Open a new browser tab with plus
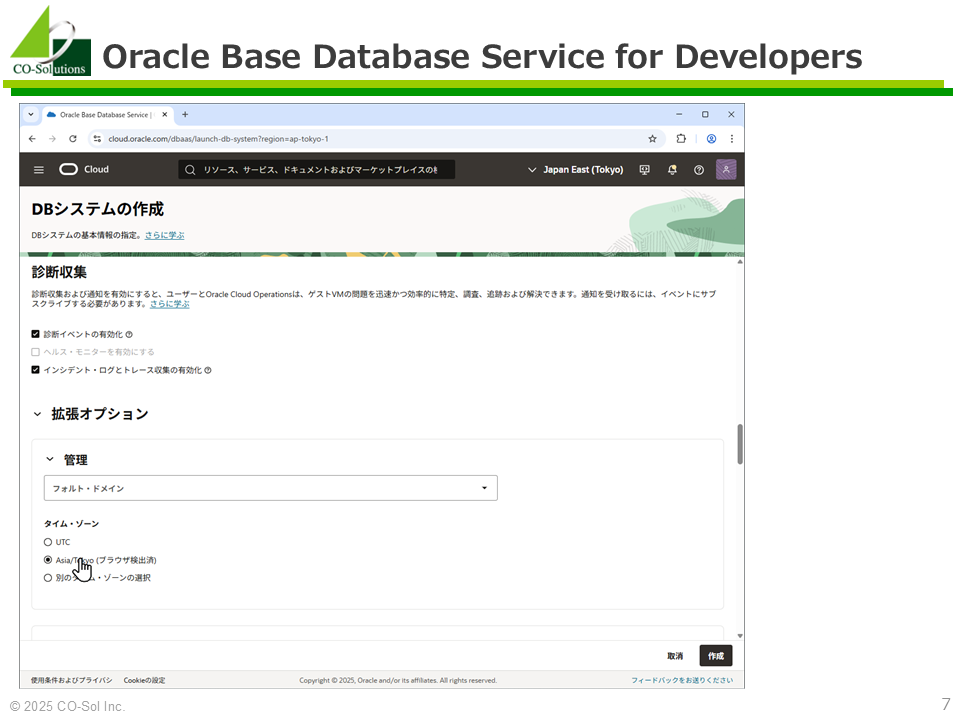 [x=185, y=114]
